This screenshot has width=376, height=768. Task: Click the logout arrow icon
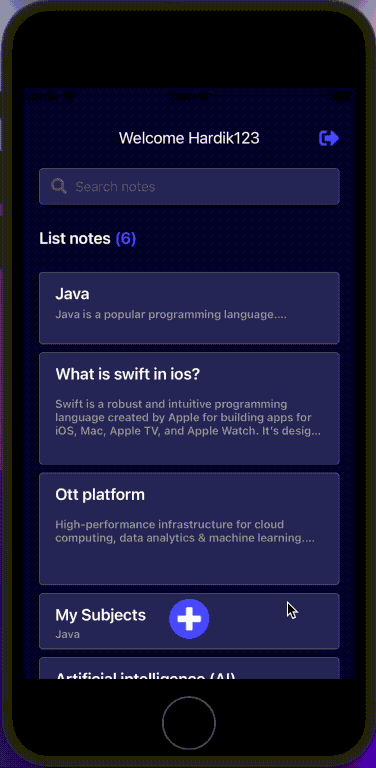[x=329, y=138]
